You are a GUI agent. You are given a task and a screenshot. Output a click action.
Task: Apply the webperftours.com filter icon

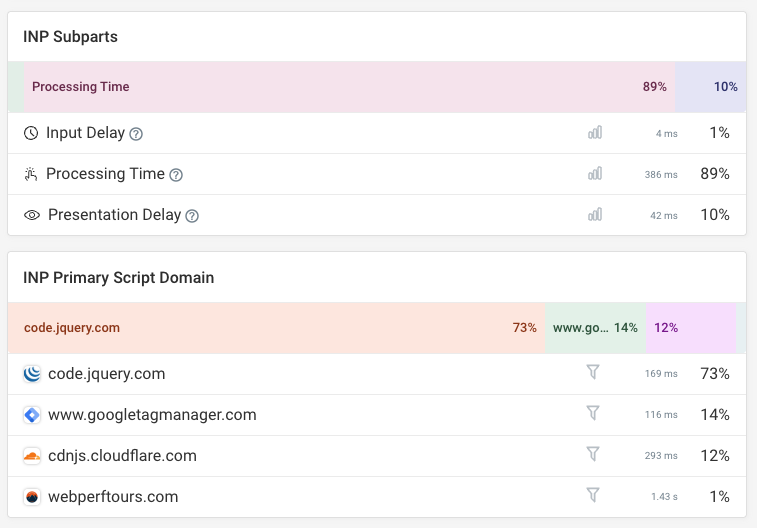(x=593, y=496)
